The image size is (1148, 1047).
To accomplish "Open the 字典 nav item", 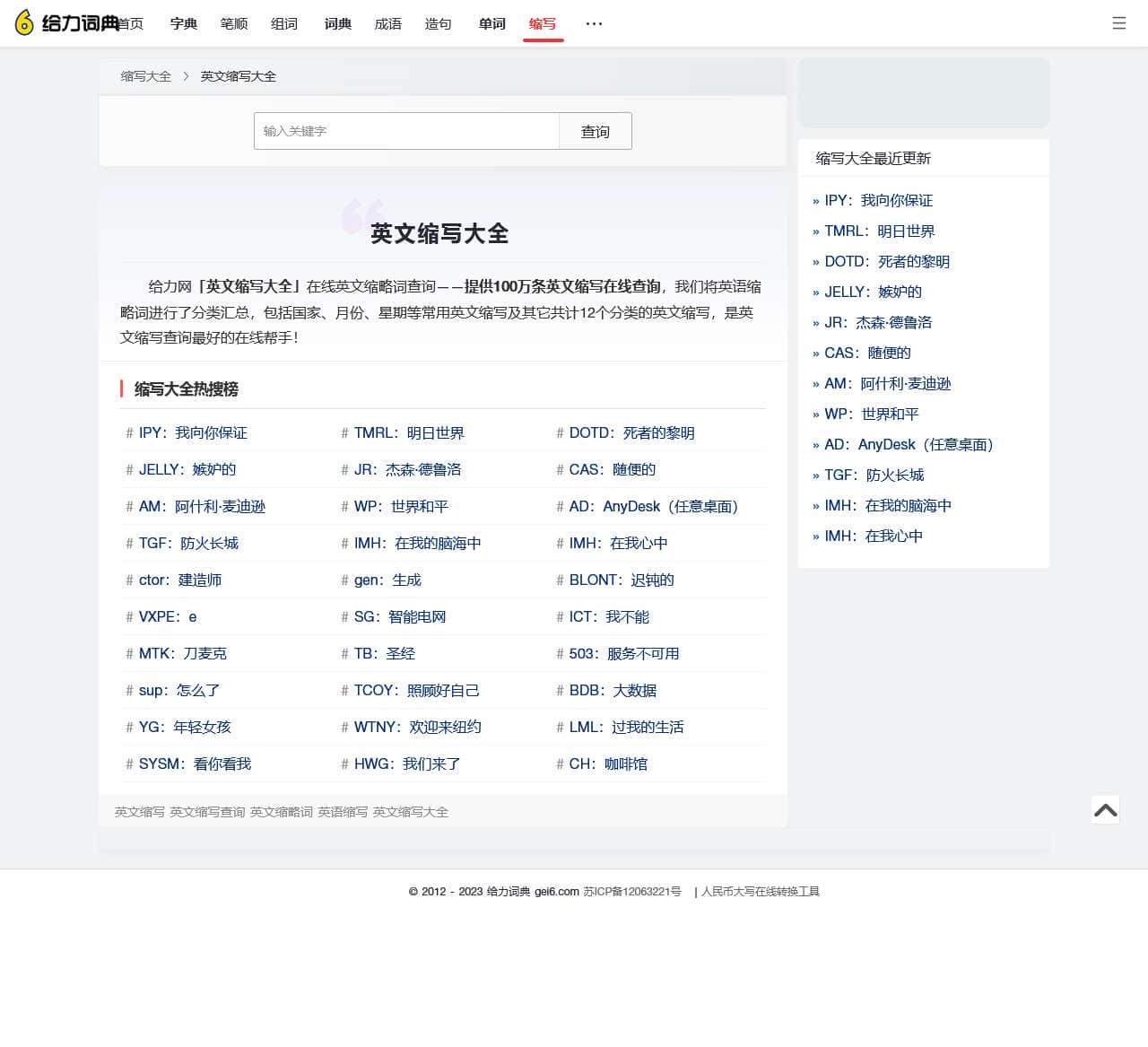I will click(184, 24).
